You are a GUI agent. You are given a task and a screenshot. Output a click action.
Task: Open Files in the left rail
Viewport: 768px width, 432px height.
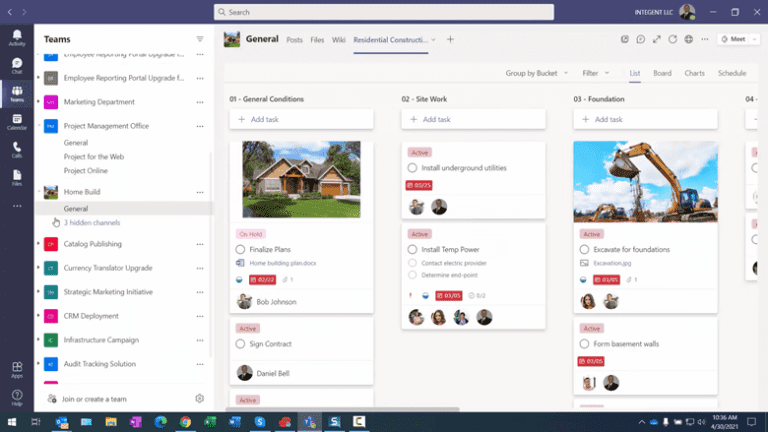click(17, 177)
